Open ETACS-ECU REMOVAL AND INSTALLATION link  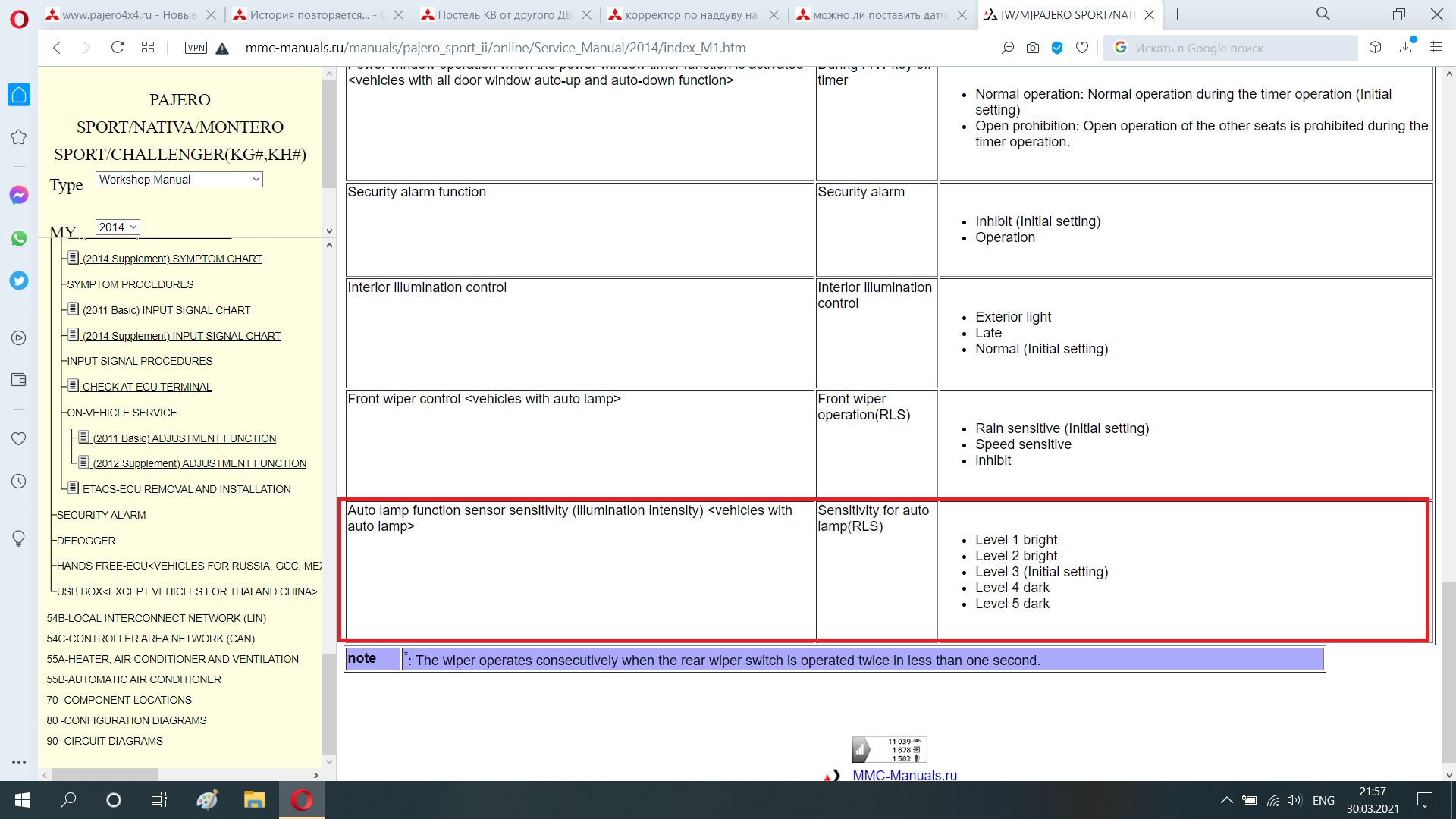(186, 489)
